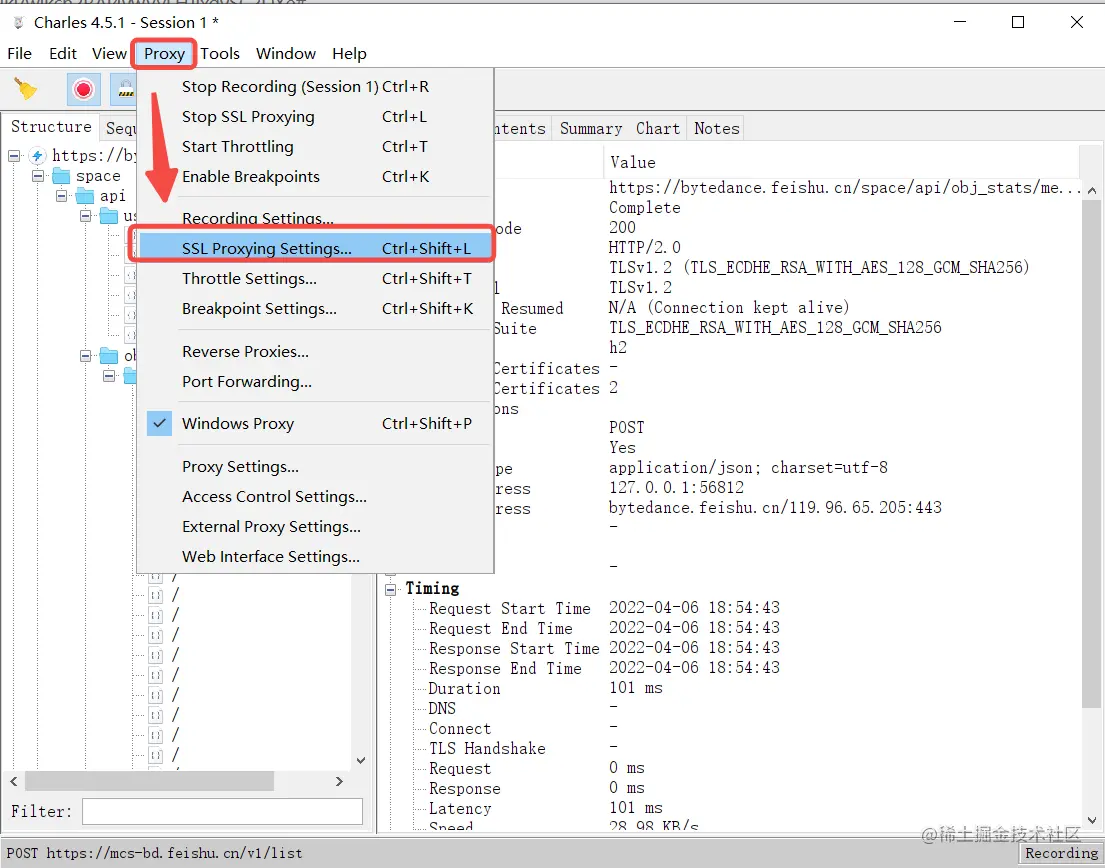Collapse the folder node starting with 'us'
Image resolution: width=1105 pixels, height=868 pixels.
pyautogui.click(x=86, y=216)
